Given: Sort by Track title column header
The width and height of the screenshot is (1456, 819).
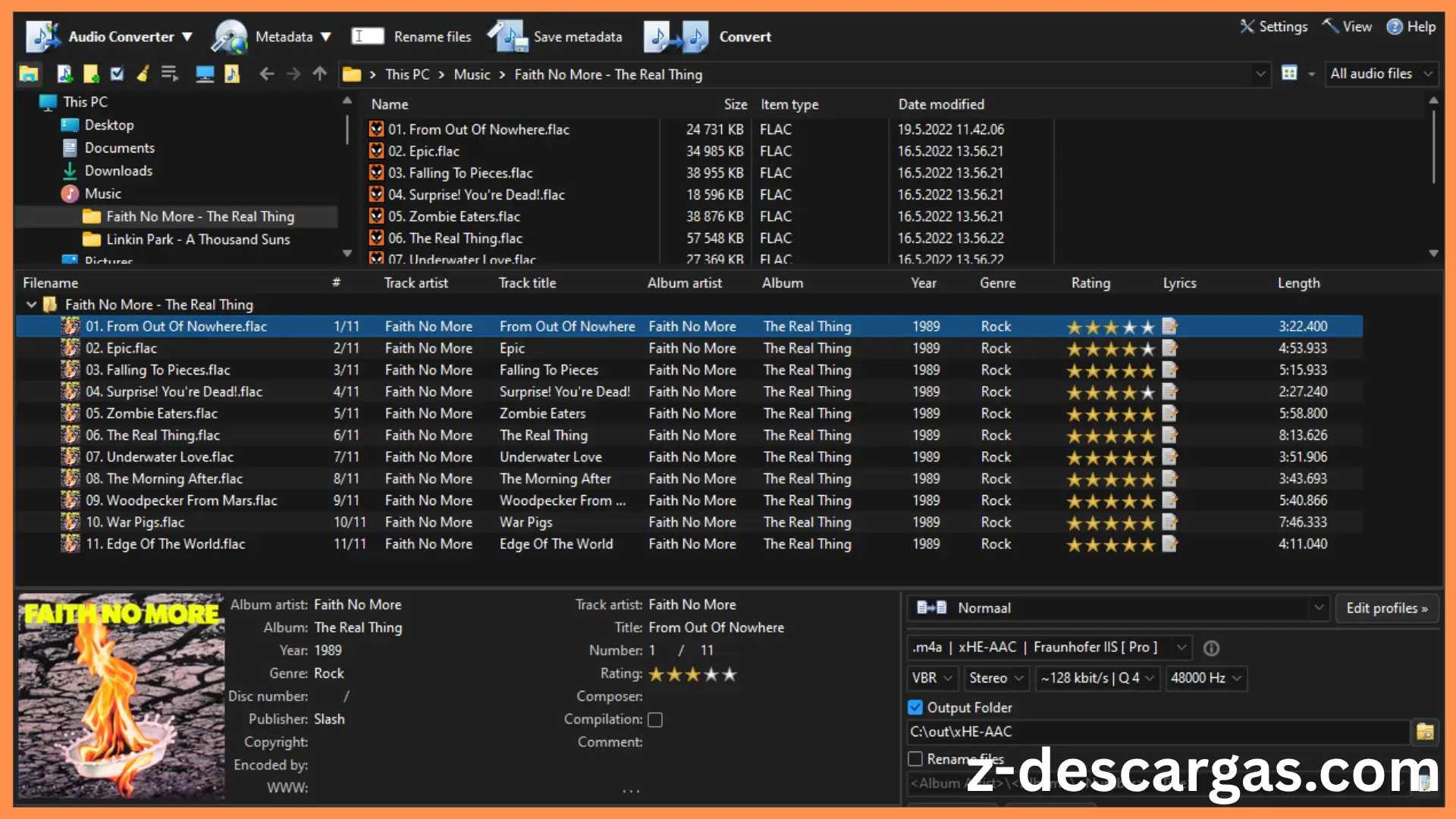Looking at the screenshot, I should click(527, 283).
